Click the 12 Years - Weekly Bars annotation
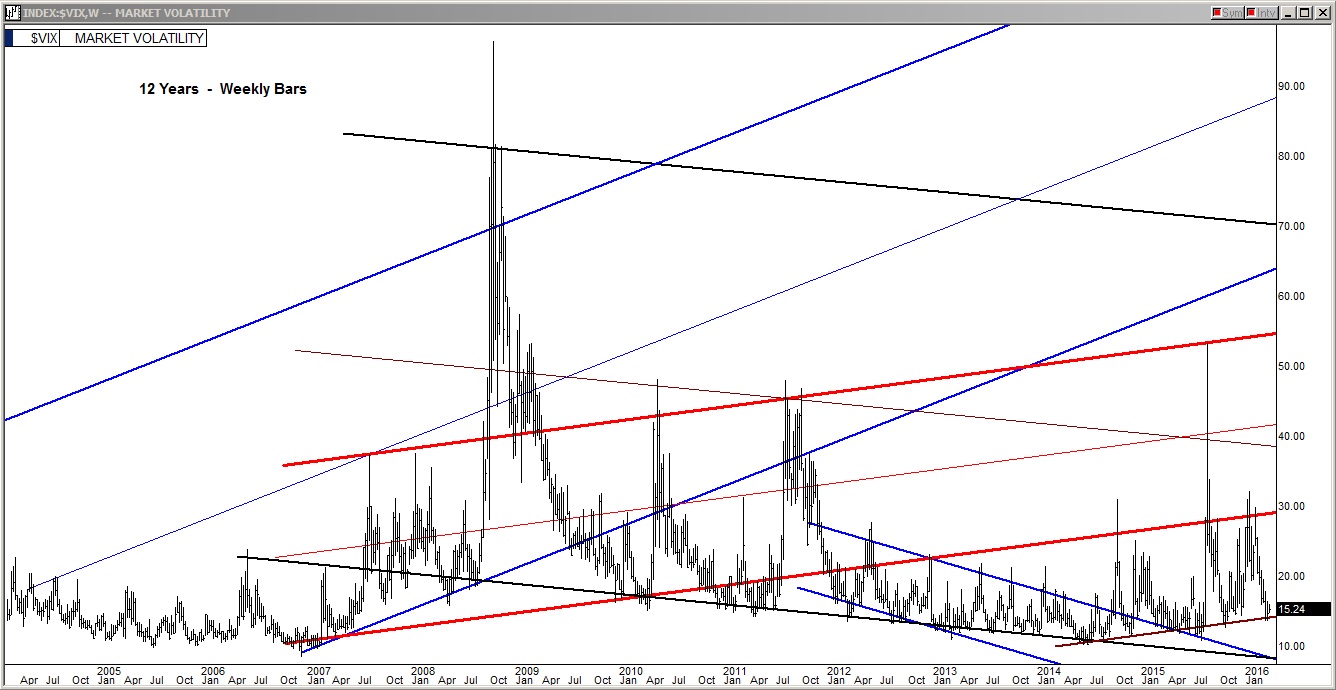This screenshot has width=1336, height=690. pyautogui.click(x=221, y=89)
